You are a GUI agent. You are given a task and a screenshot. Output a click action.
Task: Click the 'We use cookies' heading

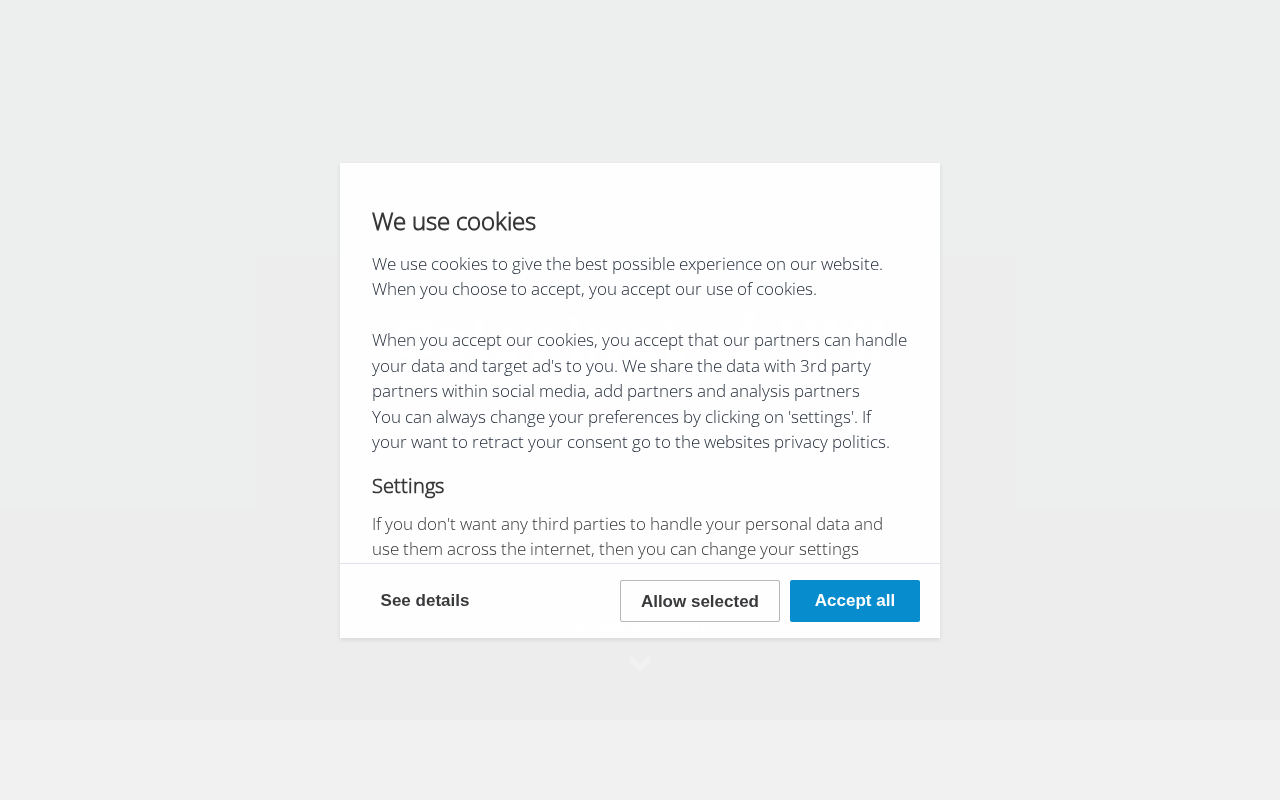point(453,222)
